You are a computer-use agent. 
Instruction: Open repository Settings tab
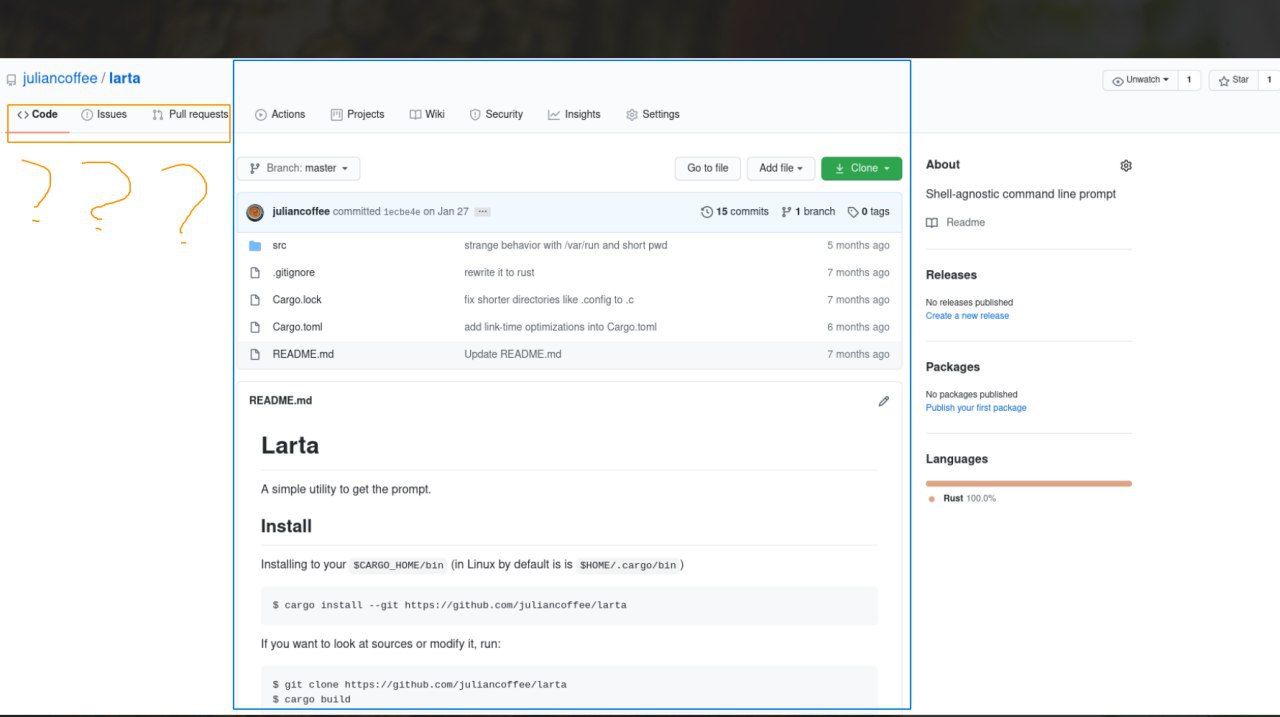652,114
